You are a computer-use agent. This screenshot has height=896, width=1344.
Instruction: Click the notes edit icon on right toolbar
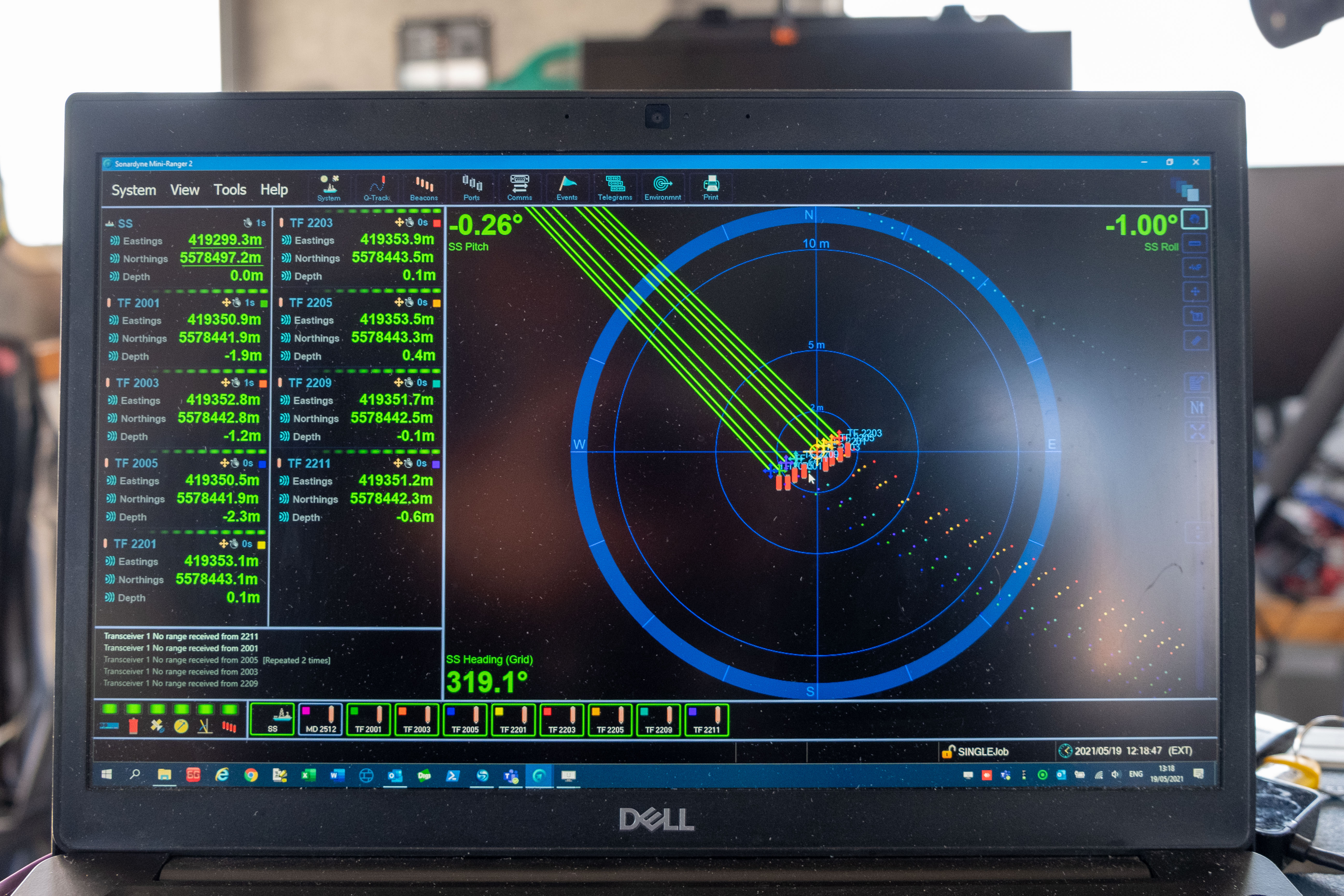tap(1197, 383)
